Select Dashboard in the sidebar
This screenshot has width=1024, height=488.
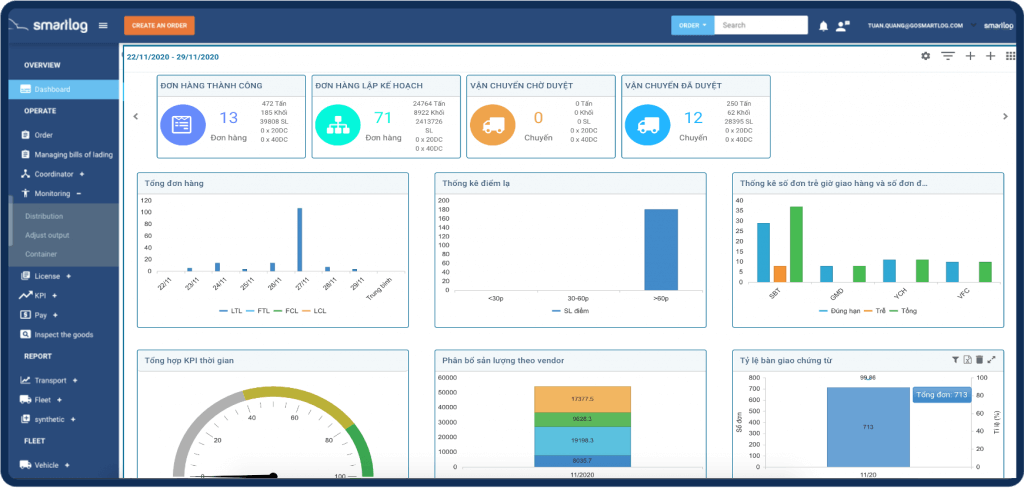coord(52,90)
